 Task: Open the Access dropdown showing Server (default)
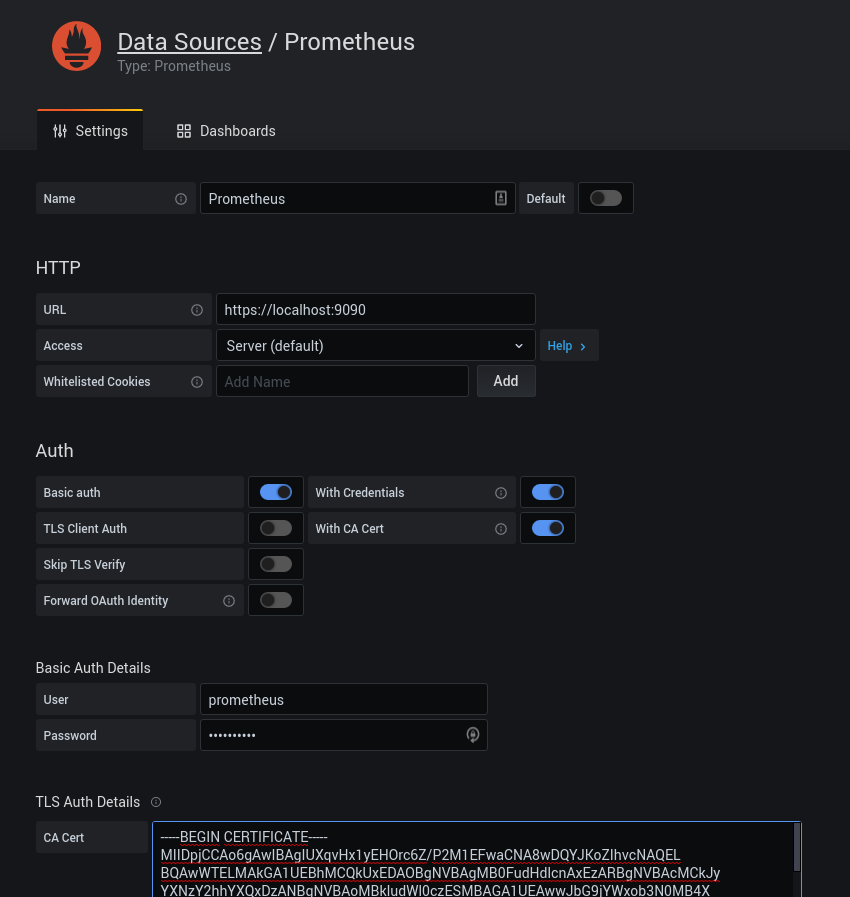pos(376,346)
